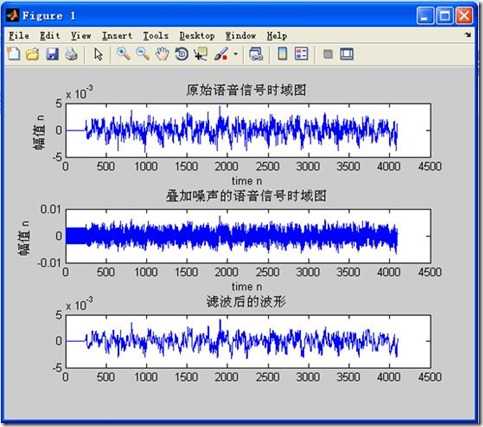Click the bottom plot's filtered waveform
483x427 pixels.
(232, 341)
